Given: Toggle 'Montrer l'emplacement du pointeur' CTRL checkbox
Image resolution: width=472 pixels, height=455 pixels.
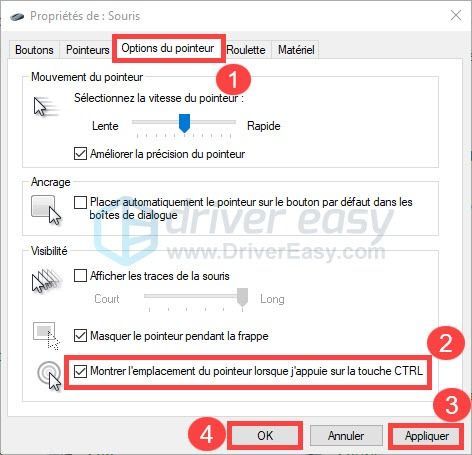Looking at the screenshot, I should click(80, 371).
